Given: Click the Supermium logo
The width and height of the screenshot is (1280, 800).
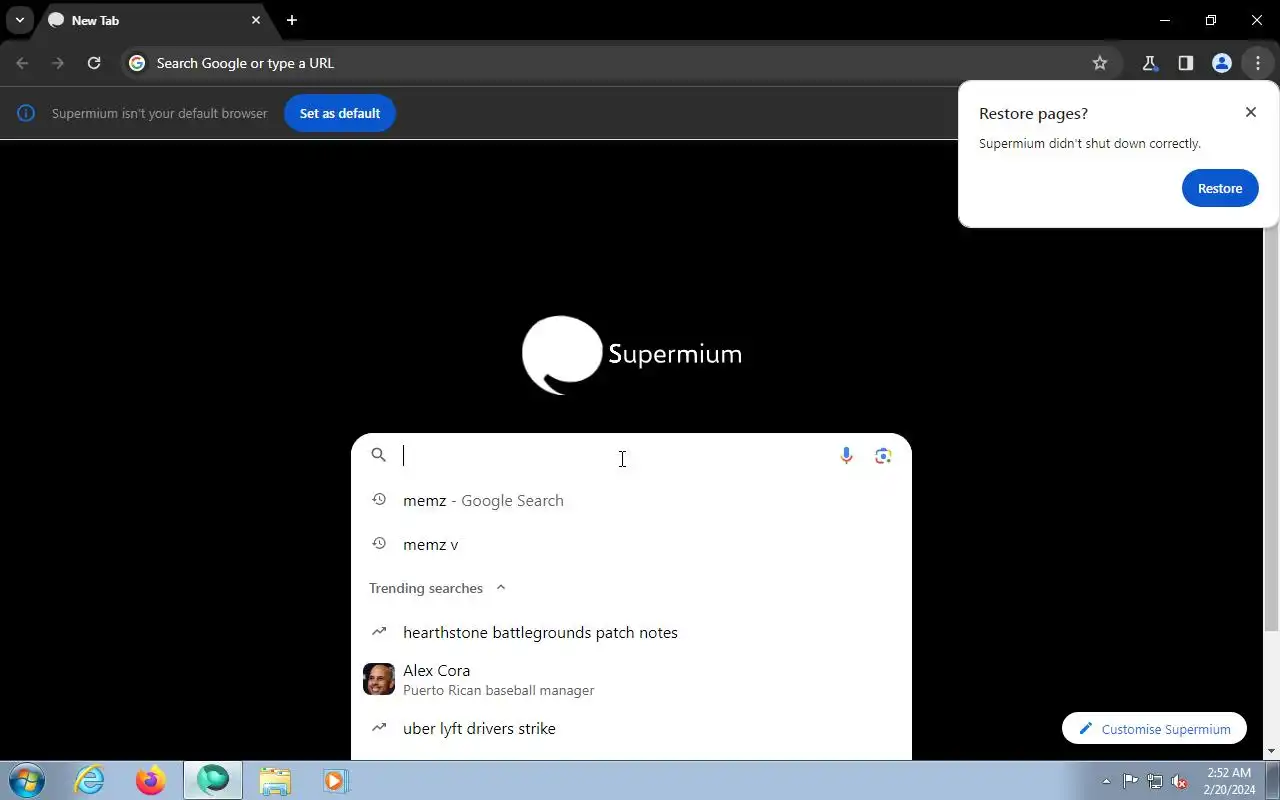Looking at the screenshot, I should pyautogui.click(x=632, y=355).
